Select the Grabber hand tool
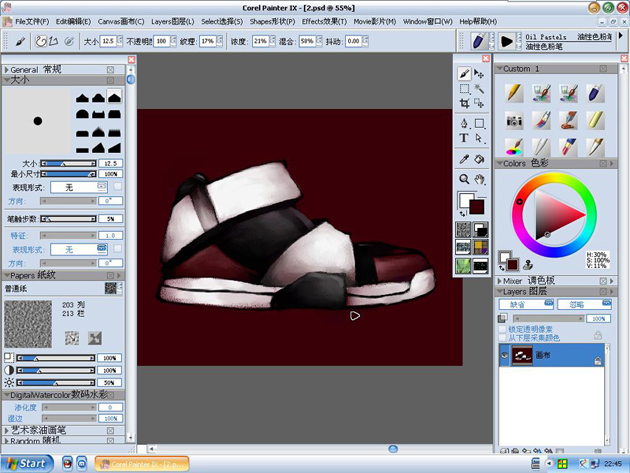Screen dimensions: 630x473 point(479,179)
